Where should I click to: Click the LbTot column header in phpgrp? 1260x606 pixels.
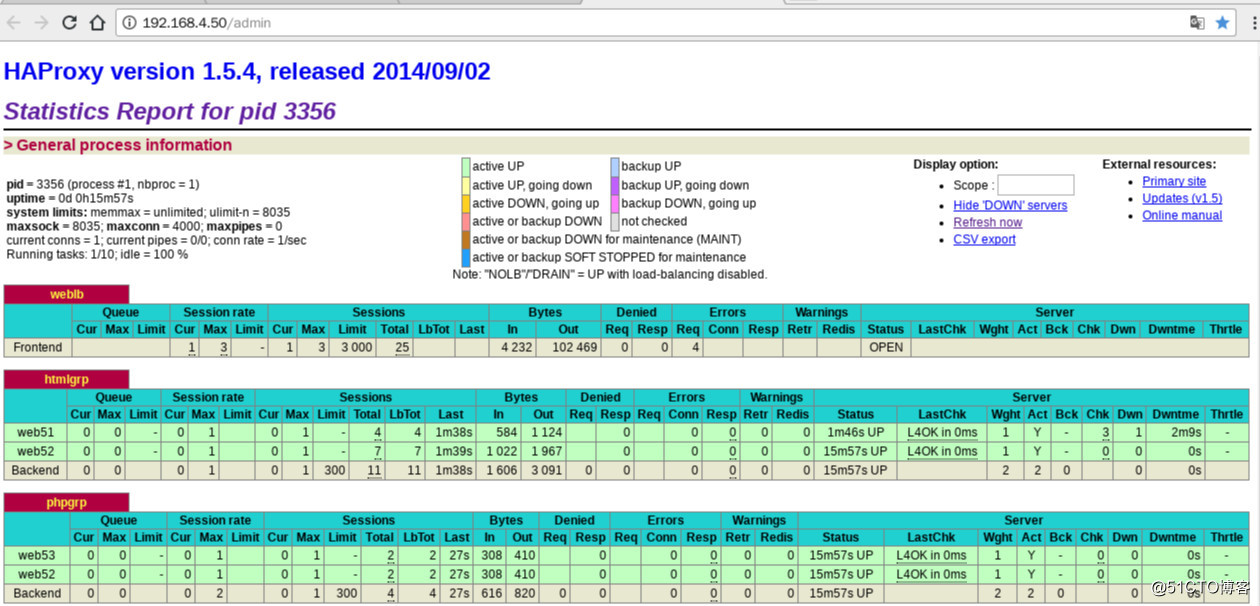pos(419,537)
